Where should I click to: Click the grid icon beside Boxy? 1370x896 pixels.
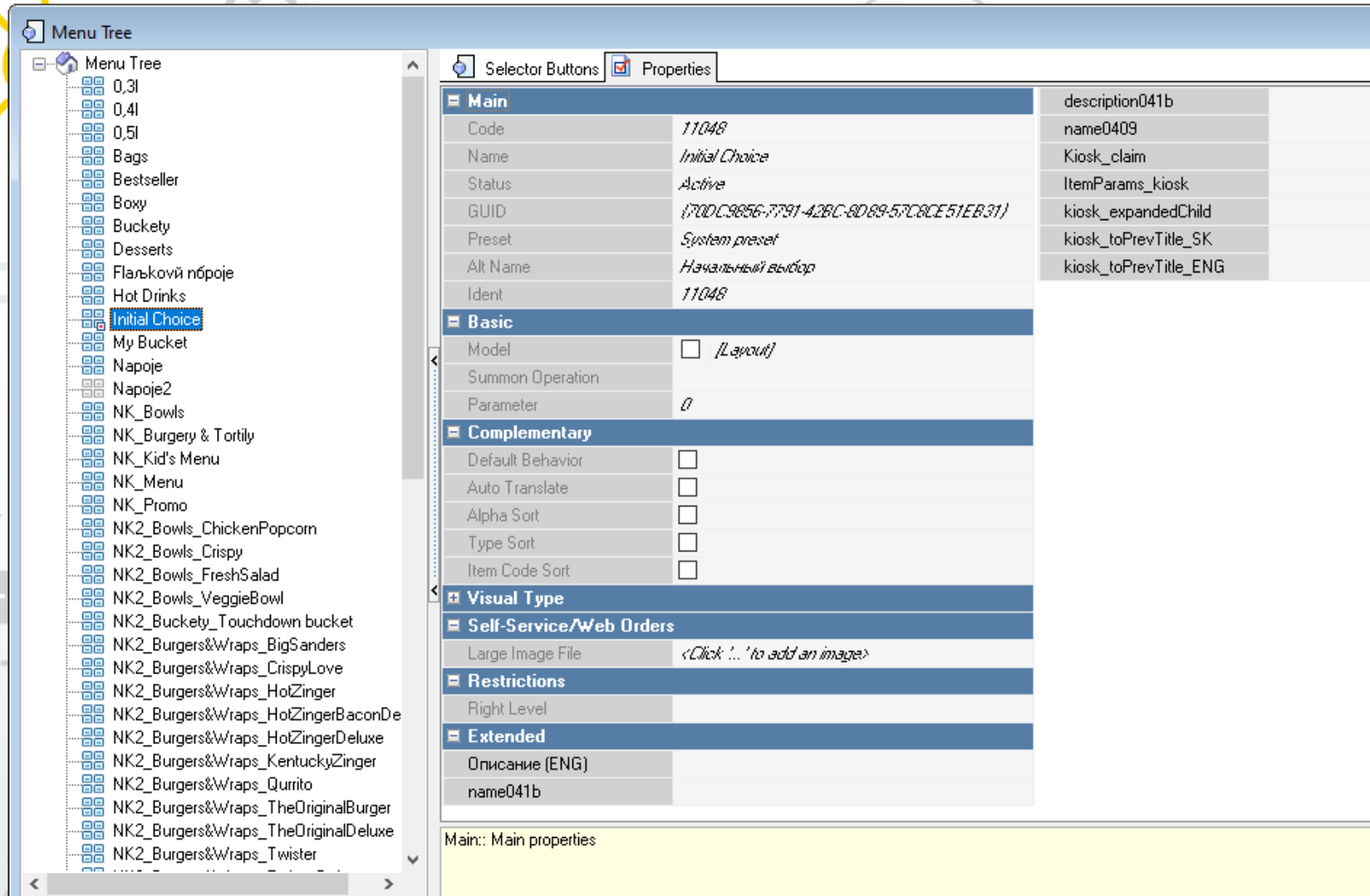pyautogui.click(x=93, y=203)
